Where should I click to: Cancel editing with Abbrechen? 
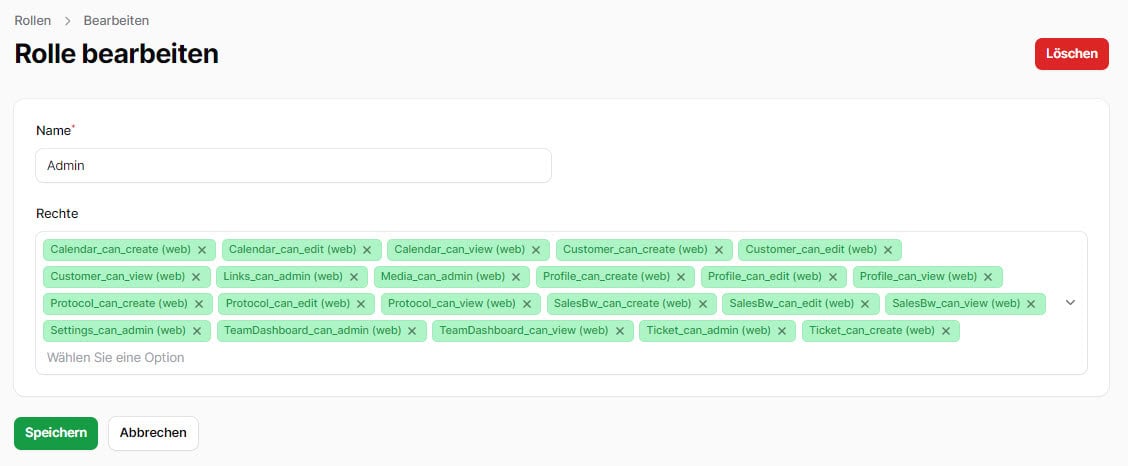point(153,433)
